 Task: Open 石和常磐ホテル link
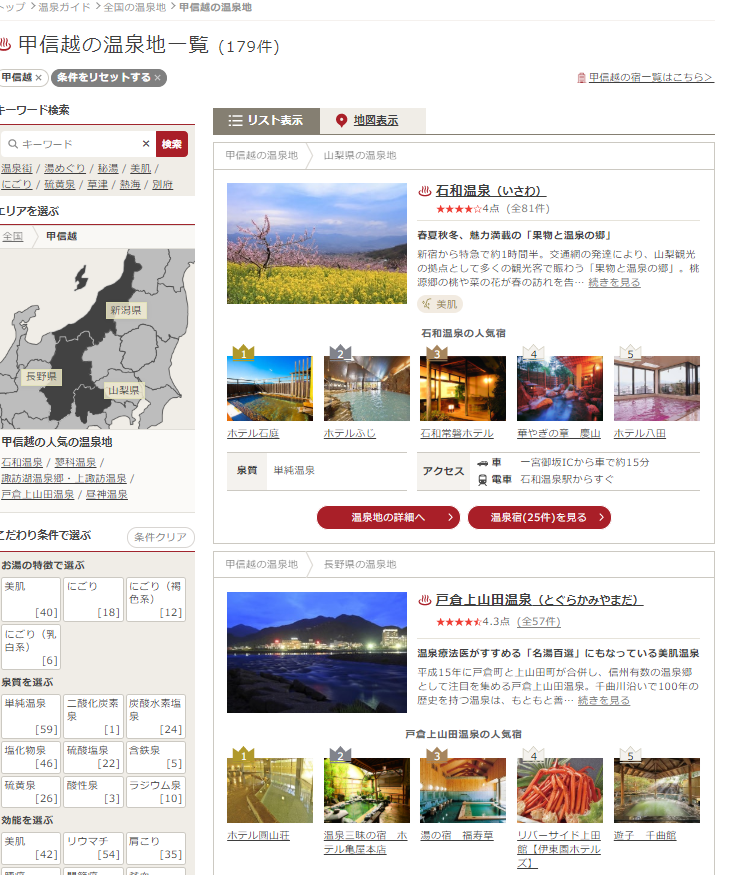(457, 434)
